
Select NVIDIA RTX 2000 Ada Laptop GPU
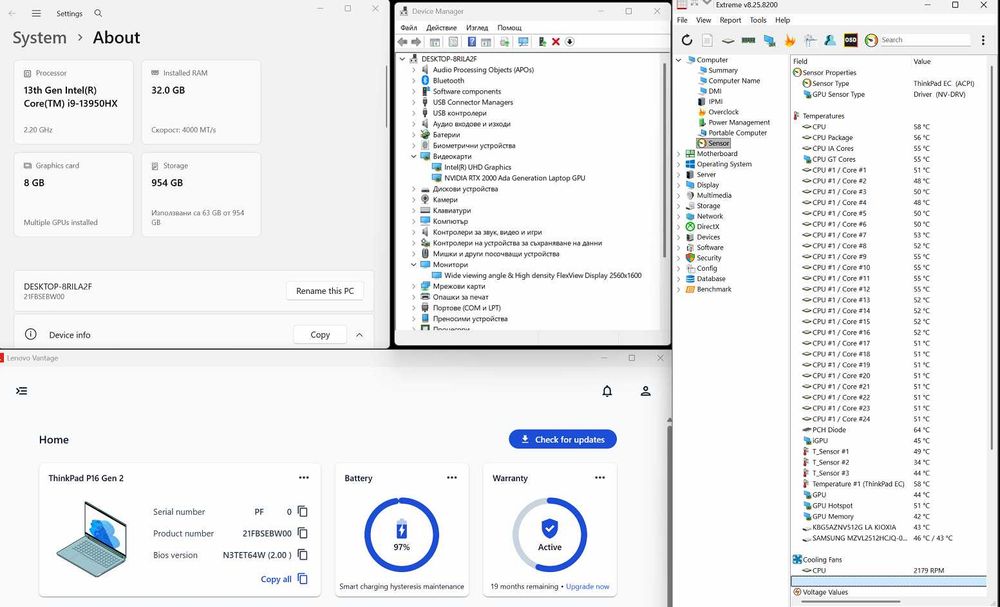515,178
